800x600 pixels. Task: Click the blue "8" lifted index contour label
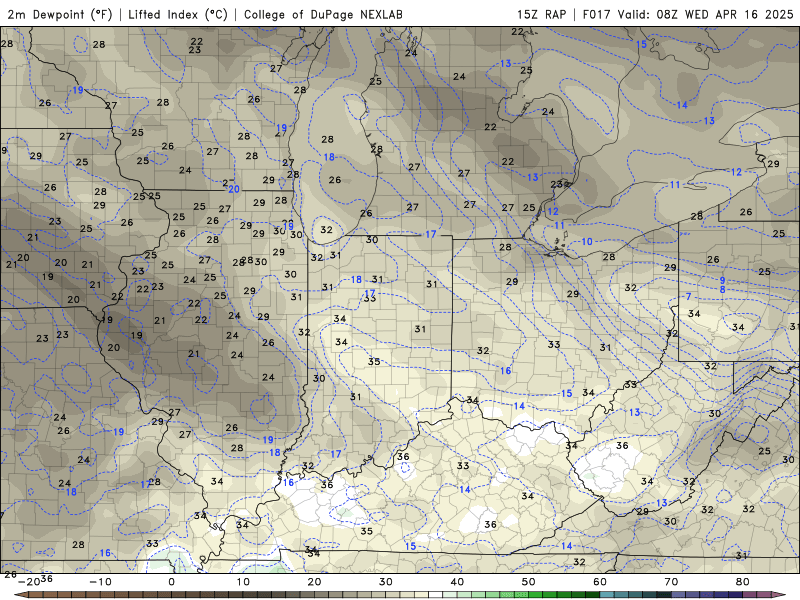tap(722, 290)
